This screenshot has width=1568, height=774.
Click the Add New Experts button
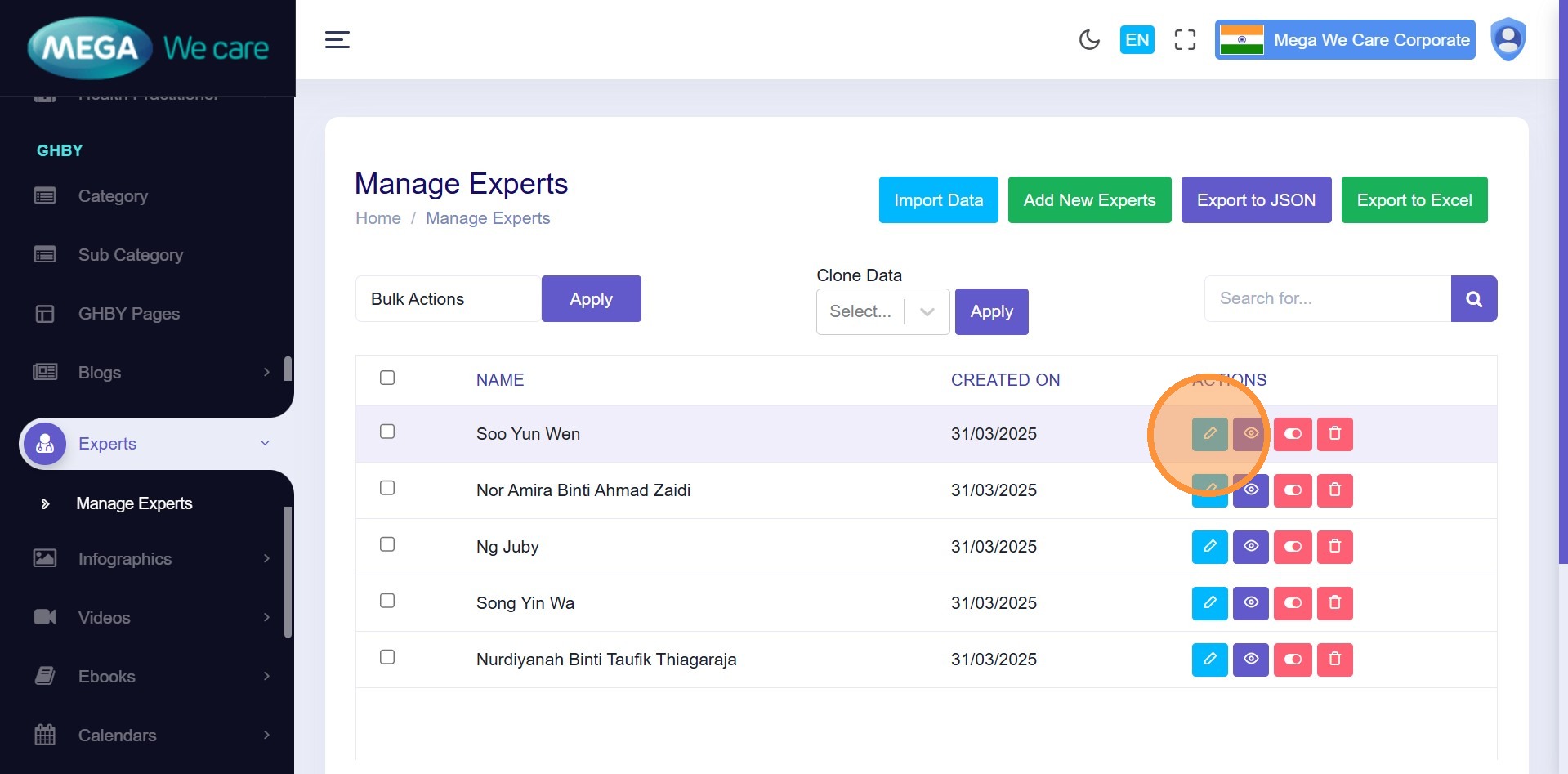pyautogui.click(x=1089, y=200)
